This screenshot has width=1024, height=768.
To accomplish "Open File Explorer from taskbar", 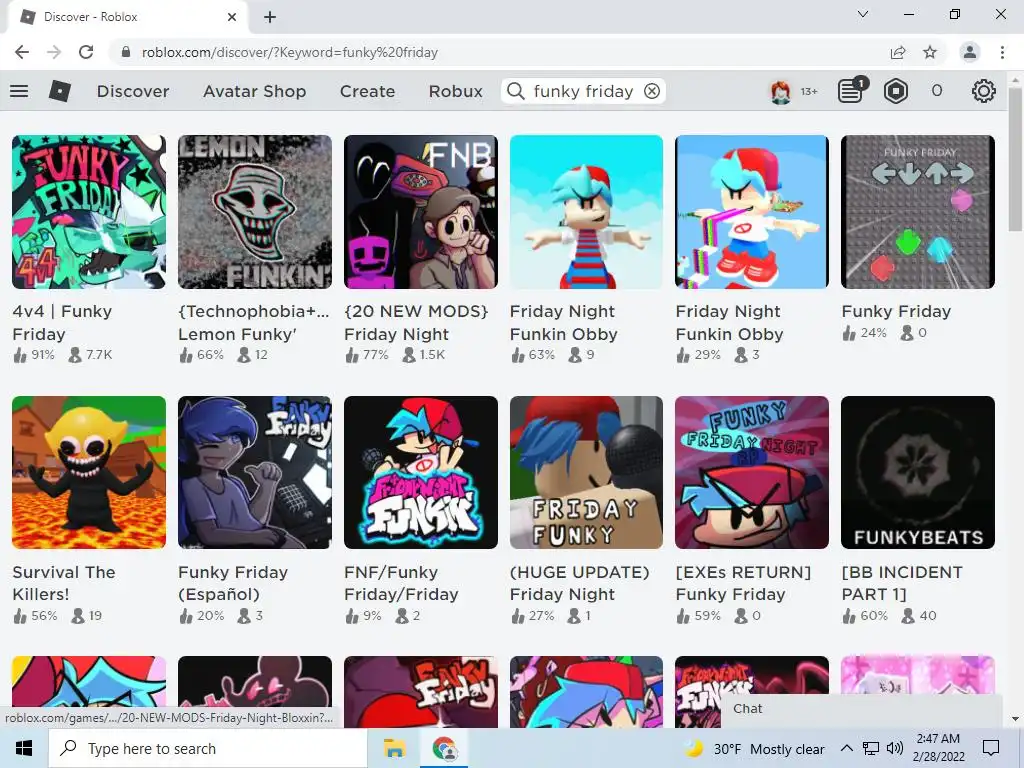I will point(394,748).
